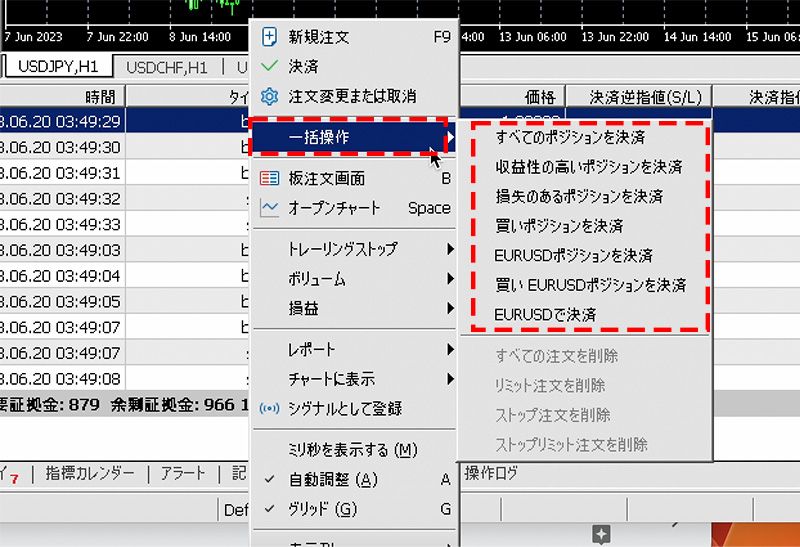
Task: Click the signal icon beside シグナルとして登録
Action: click(x=269, y=409)
